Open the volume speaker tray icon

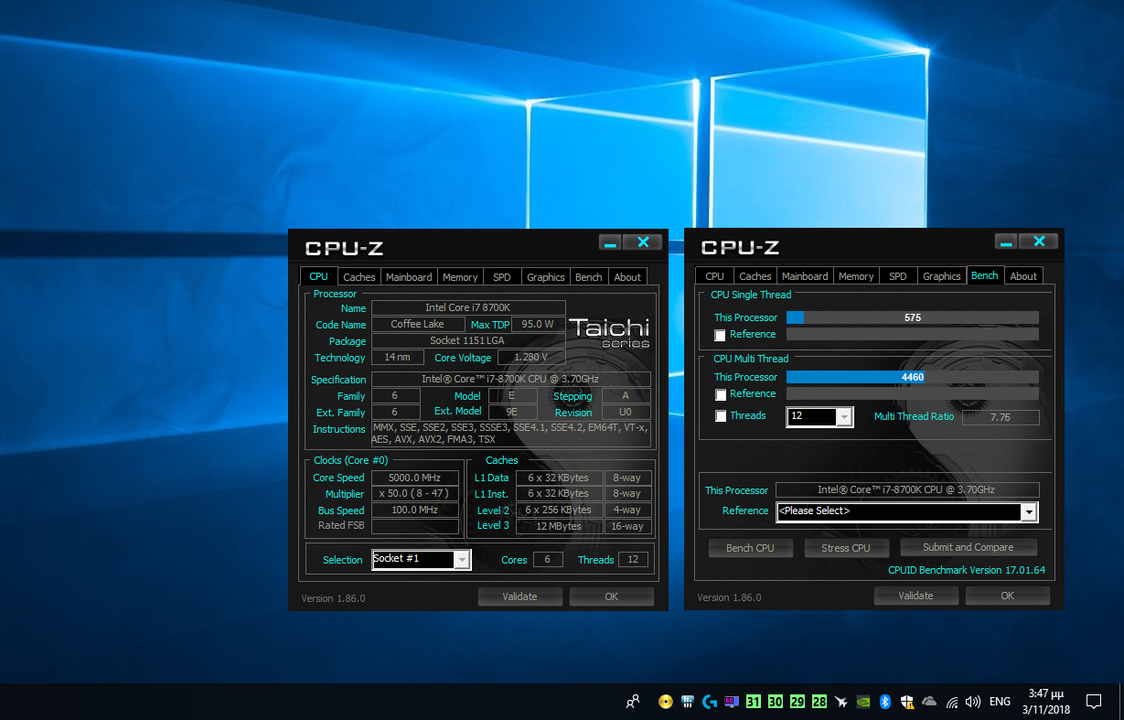[x=973, y=701]
